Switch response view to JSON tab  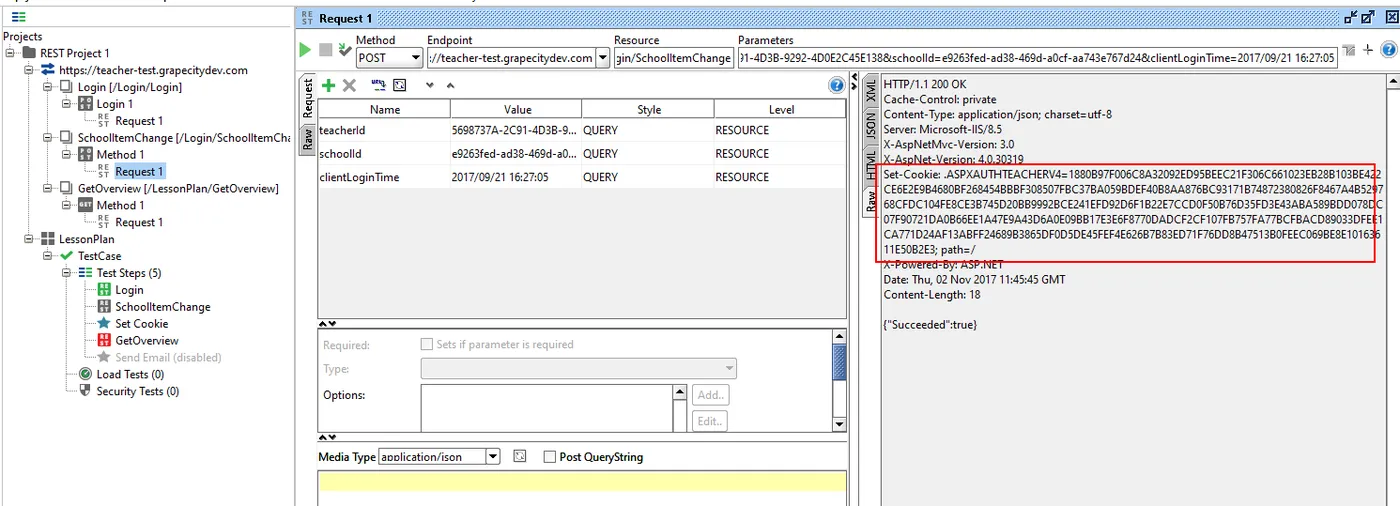pyautogui.click(x=871, y=125)
